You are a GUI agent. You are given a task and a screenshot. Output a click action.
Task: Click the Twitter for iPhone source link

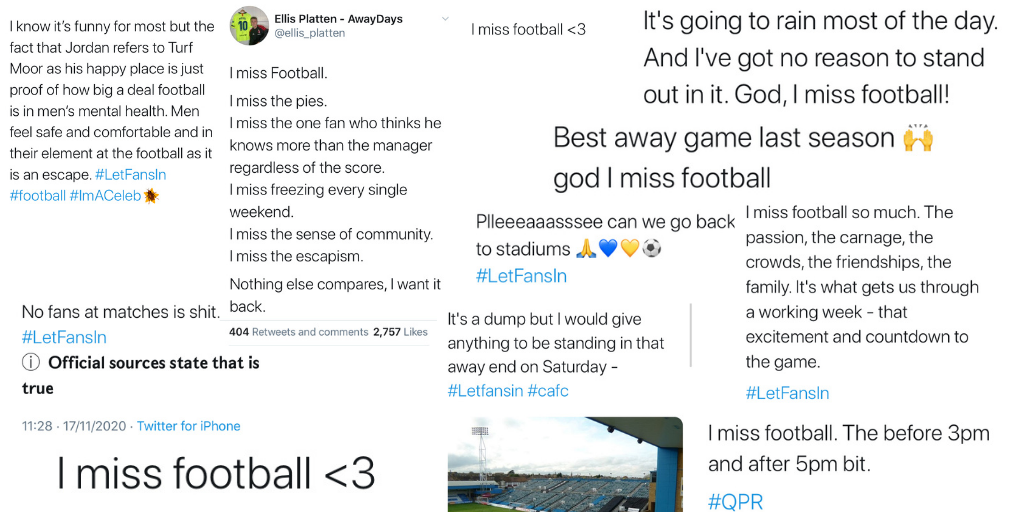click(x=188, y=426)
